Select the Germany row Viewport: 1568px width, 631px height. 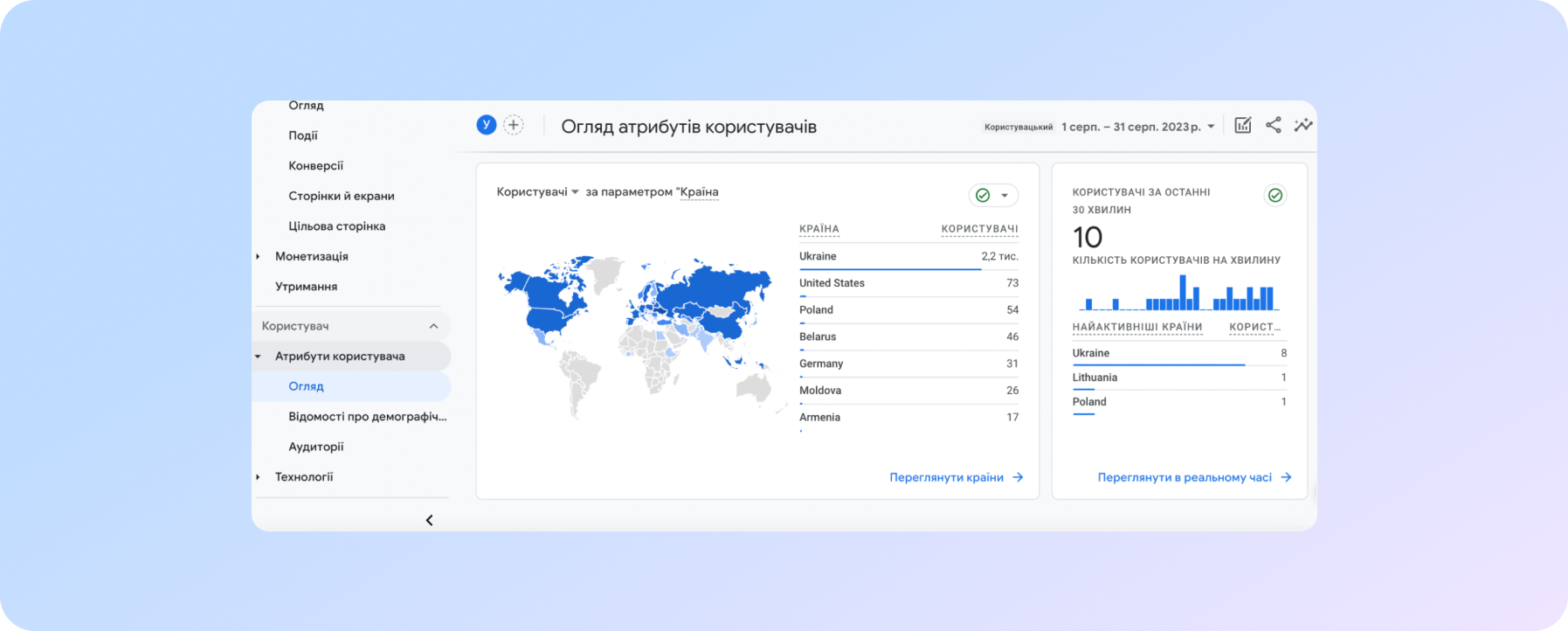click(x=908, y=364)
